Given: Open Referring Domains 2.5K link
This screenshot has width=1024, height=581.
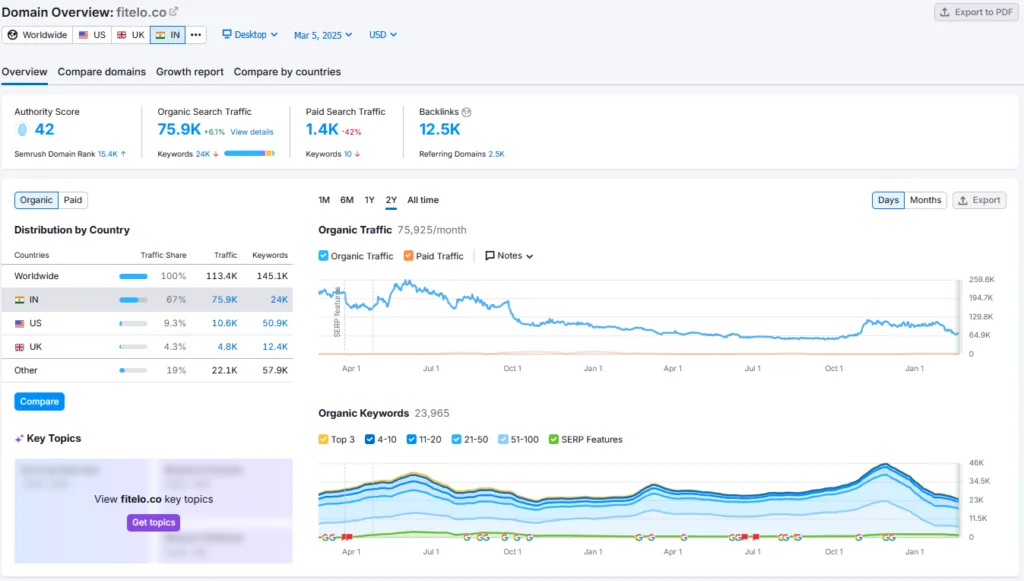Looking at the screenshot, I should (x=496, y=154).
